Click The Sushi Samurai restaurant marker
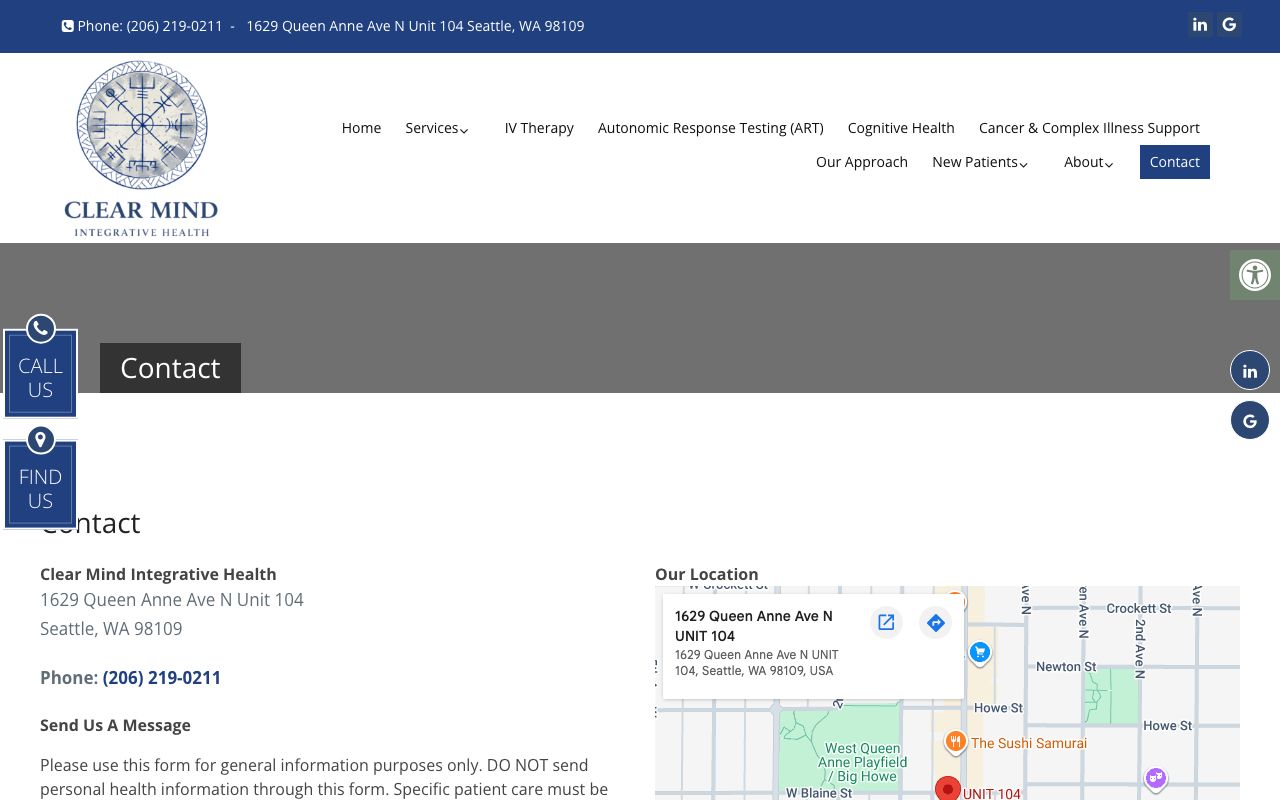 coord(956,742)
